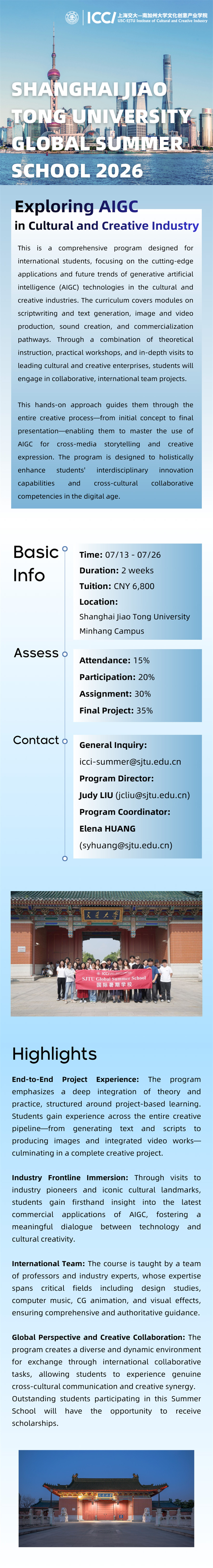
Task: Click the ICCI logo in the header
Action: pyautogui.click(x=101, y=18)
